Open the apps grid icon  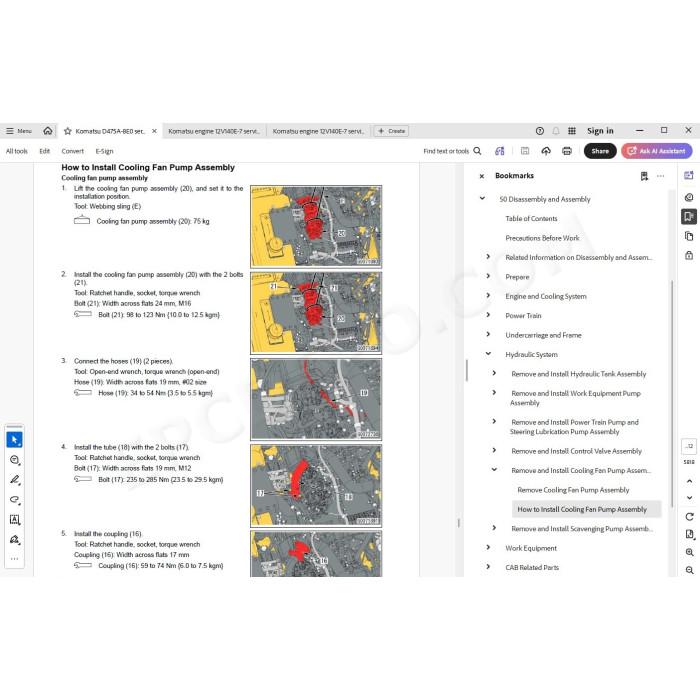[572, 131]
